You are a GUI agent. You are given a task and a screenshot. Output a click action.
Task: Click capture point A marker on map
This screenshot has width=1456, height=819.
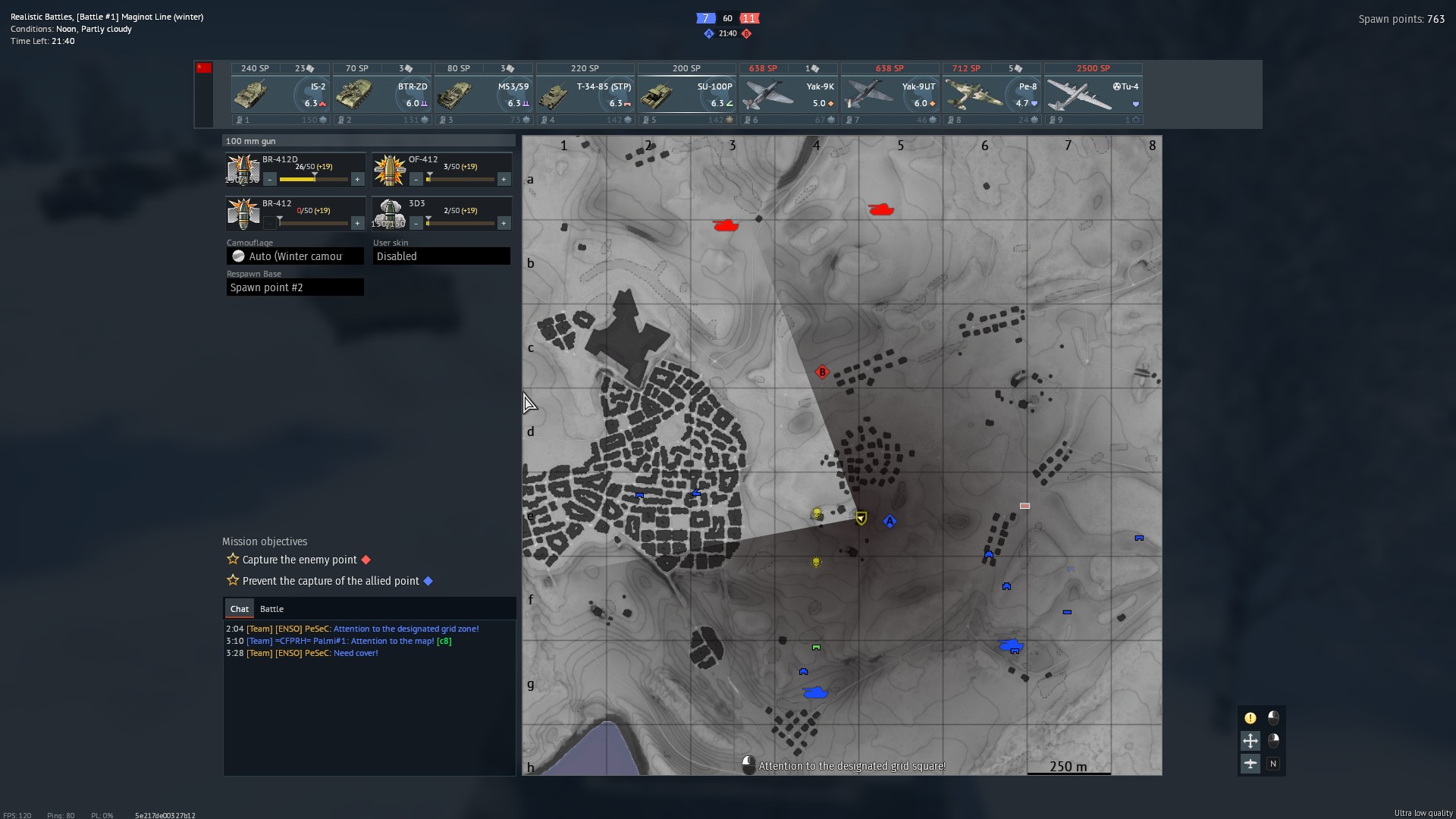[890, 521]
